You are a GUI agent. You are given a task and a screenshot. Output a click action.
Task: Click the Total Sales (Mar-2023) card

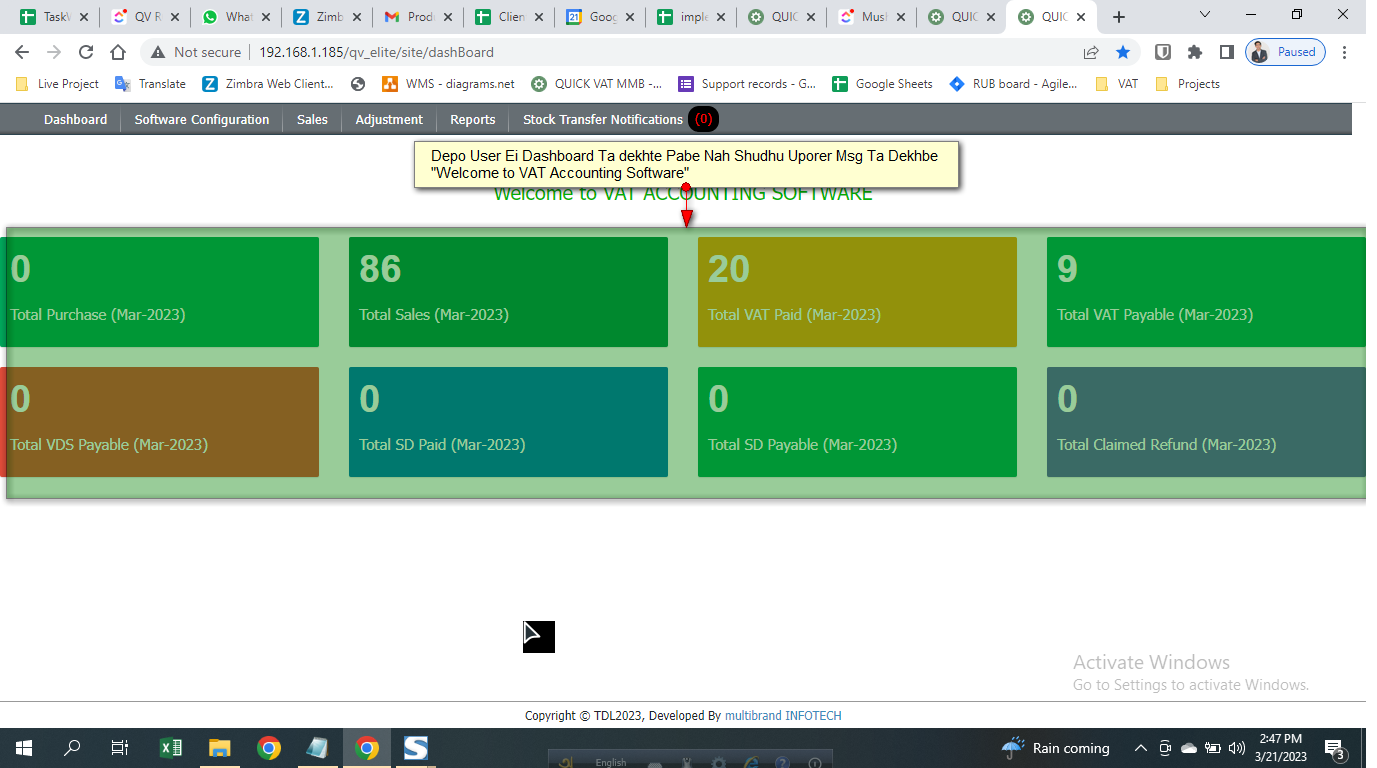point(508,292)
